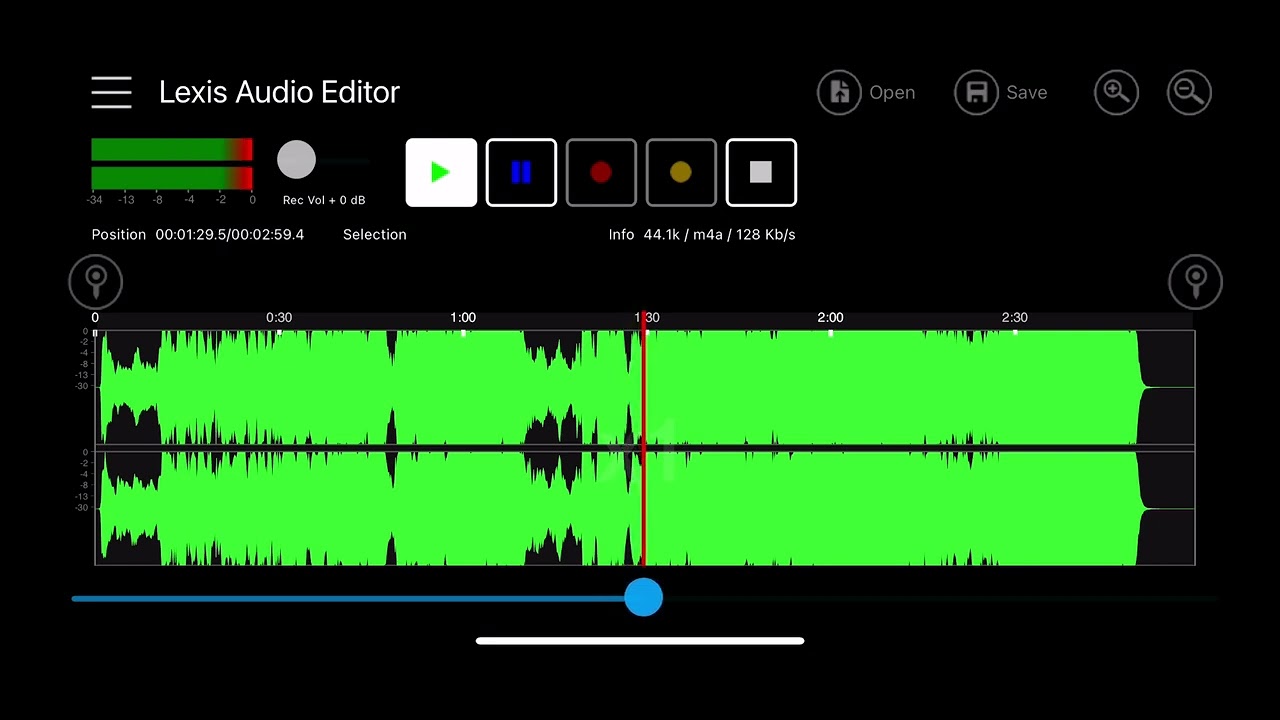Click the 0 mark on time ruler
Screen dimensions: 1280x720
[95, 317]
